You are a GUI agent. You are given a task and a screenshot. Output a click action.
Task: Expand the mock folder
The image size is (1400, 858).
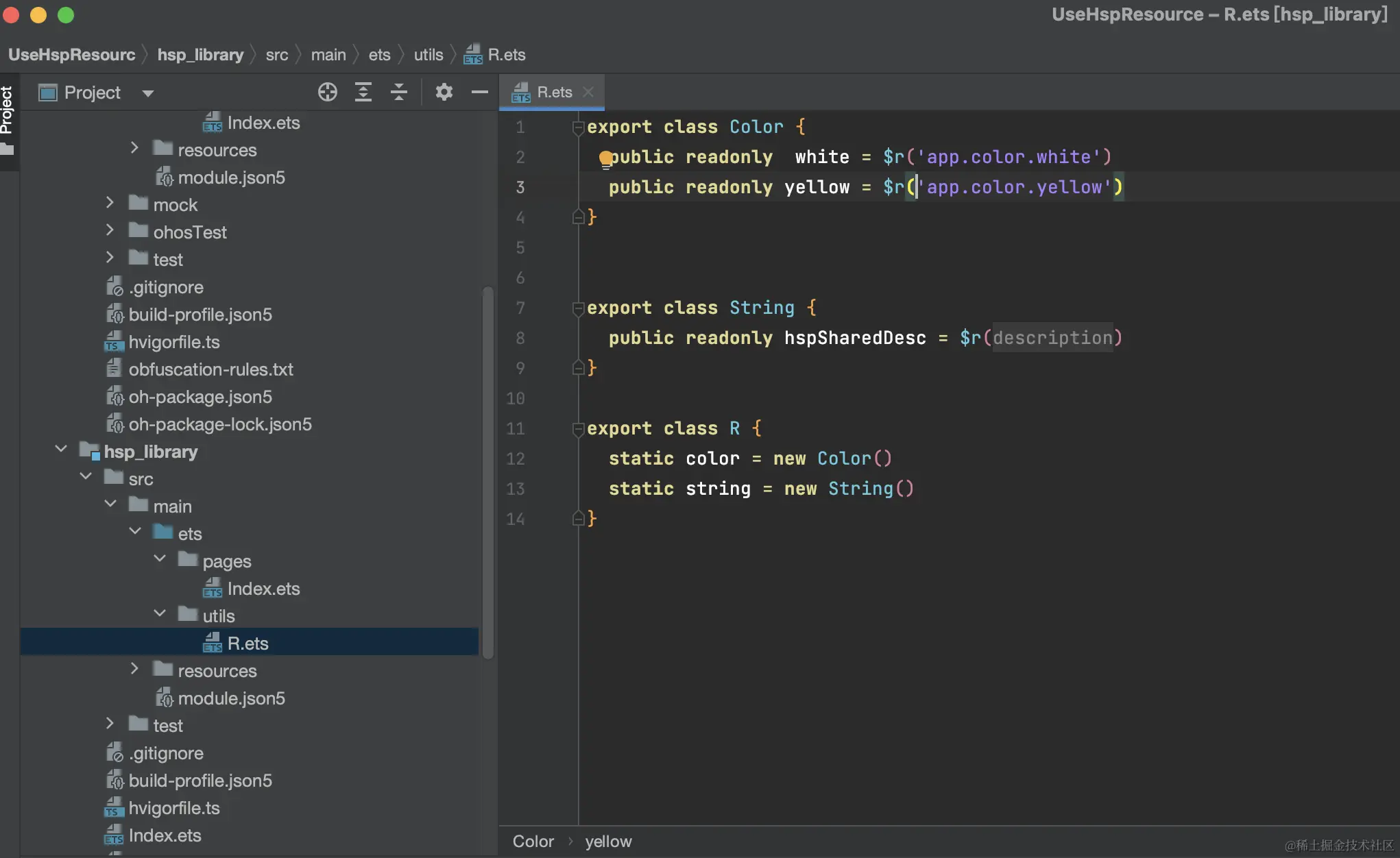(x=110, y=203)
